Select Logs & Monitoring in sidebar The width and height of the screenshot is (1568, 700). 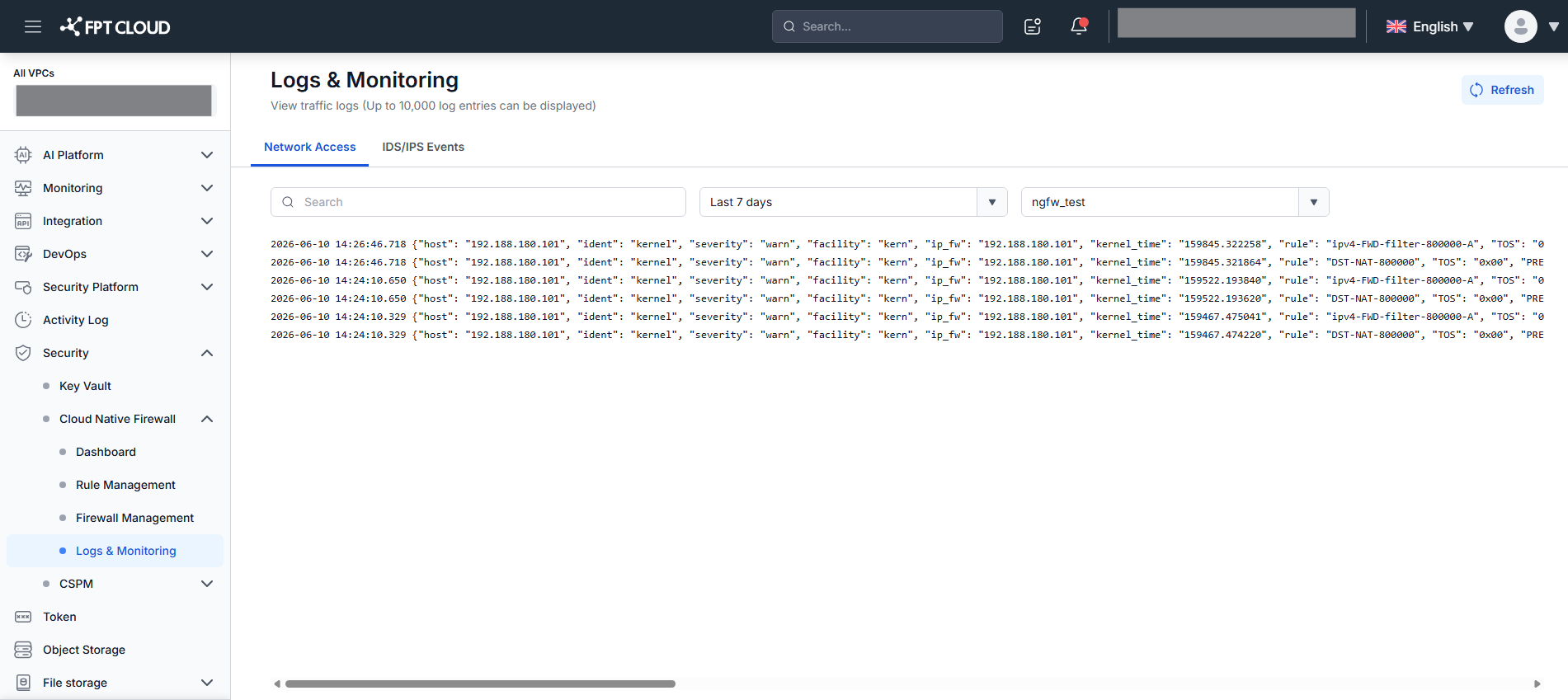pos(115,551)
